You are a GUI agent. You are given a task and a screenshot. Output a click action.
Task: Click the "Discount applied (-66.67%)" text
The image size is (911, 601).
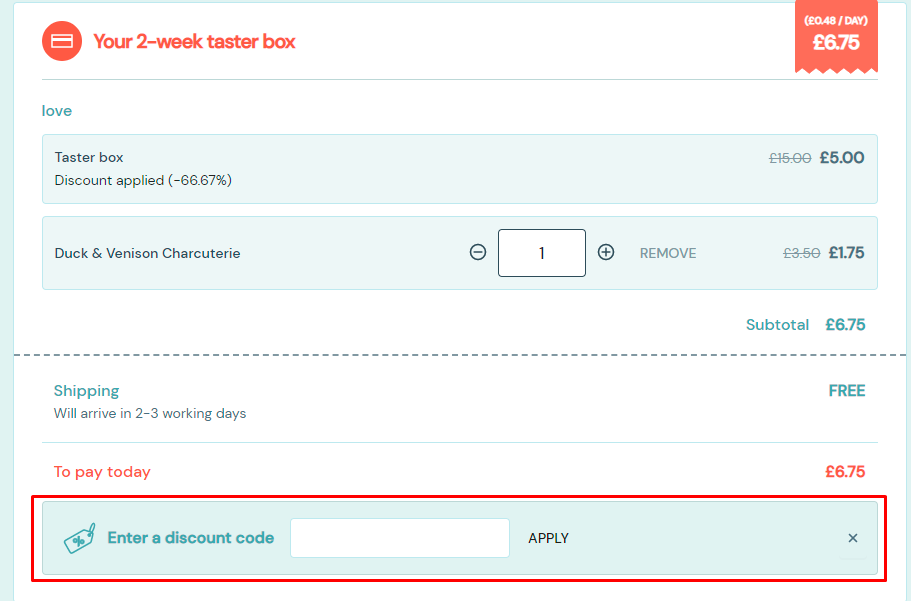point(143,181)
